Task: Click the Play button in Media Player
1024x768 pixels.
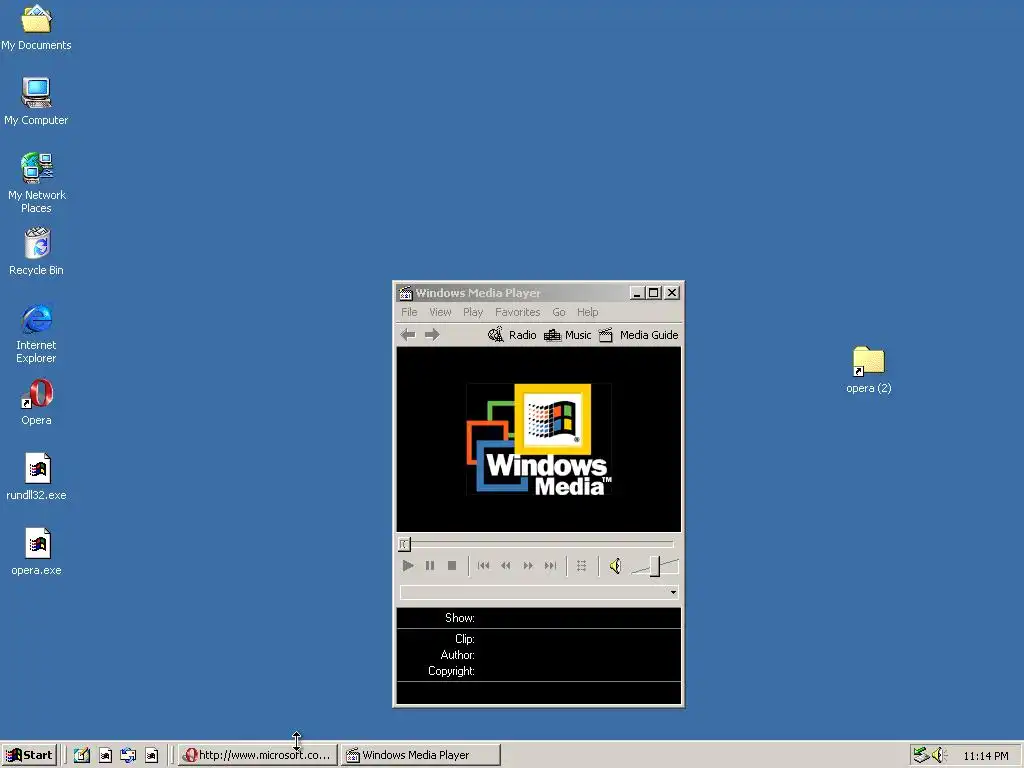Action: (x=408, y=566)
